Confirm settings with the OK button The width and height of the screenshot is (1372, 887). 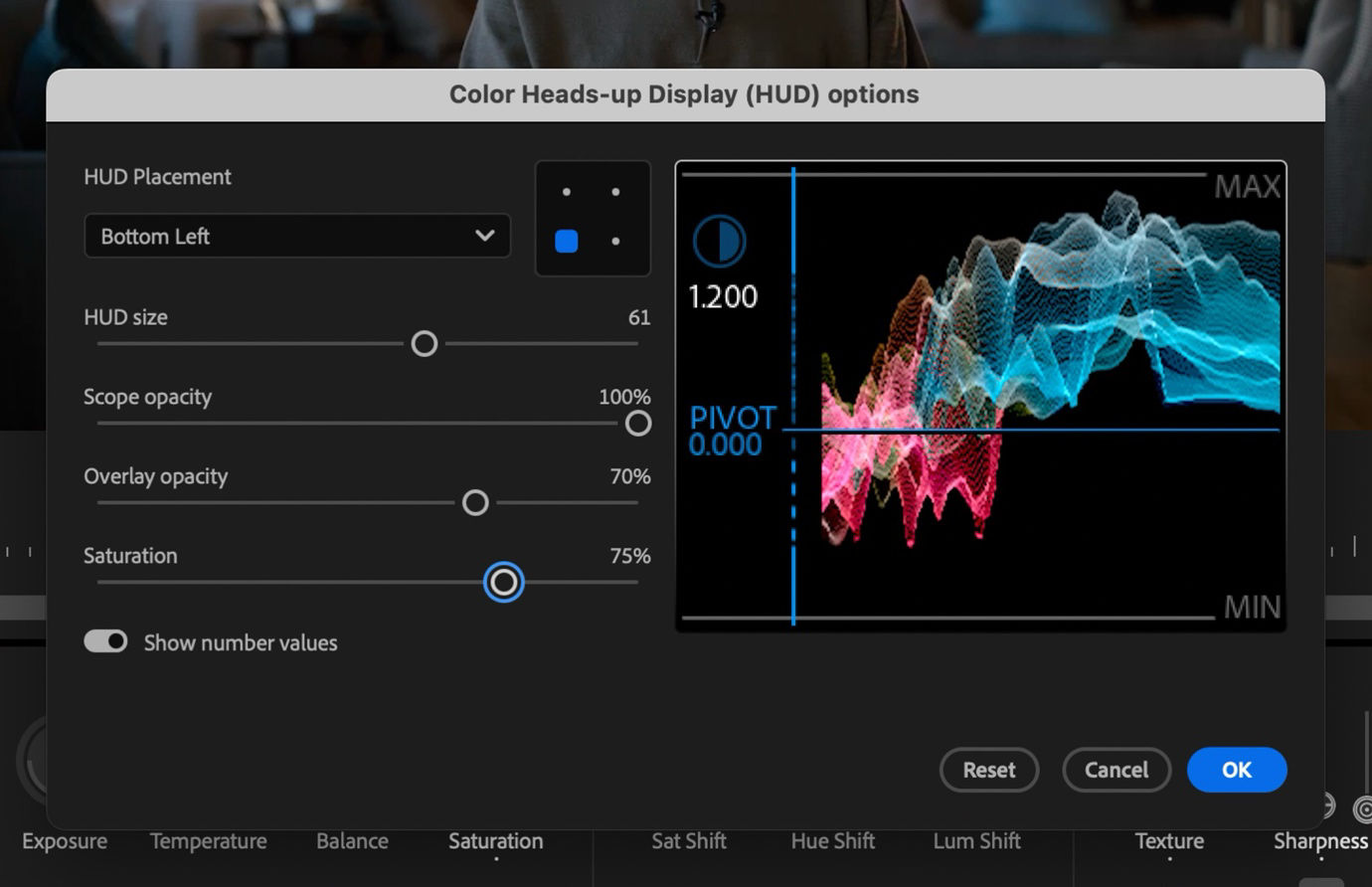click(x=1236, y=770)
